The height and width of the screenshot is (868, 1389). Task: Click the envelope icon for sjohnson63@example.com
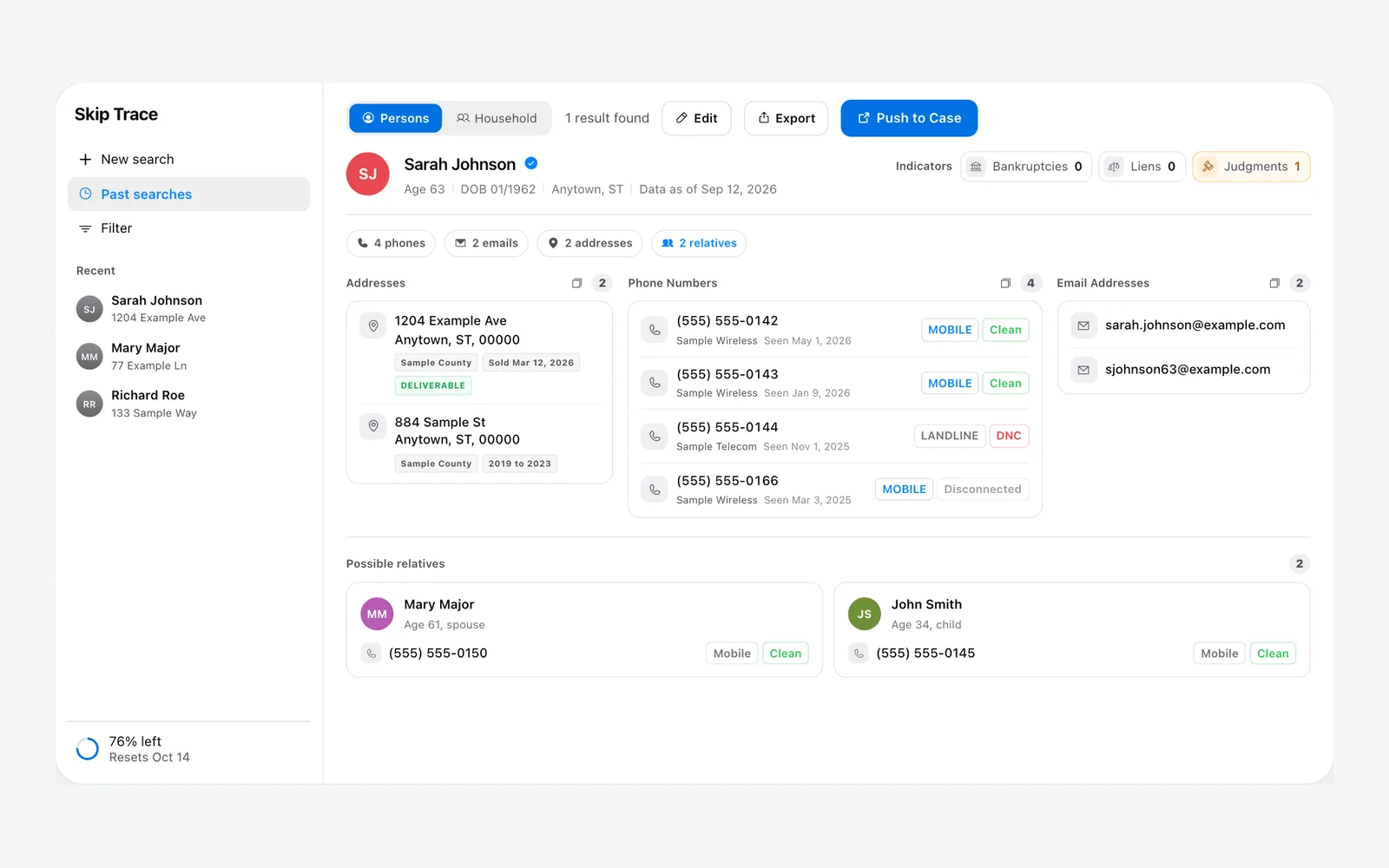click(1083, 370)
